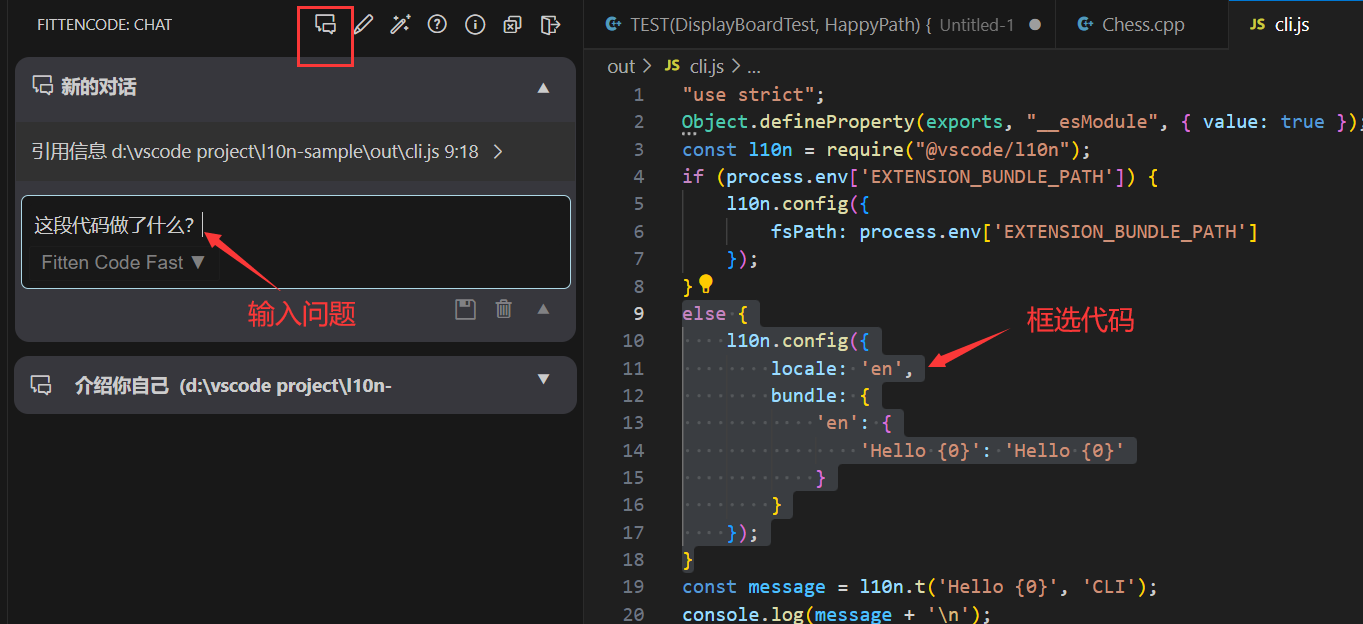Close all chats using the clear-pages icon
1363x624 pixels.
pyautogui.click(x=512, y=24)
